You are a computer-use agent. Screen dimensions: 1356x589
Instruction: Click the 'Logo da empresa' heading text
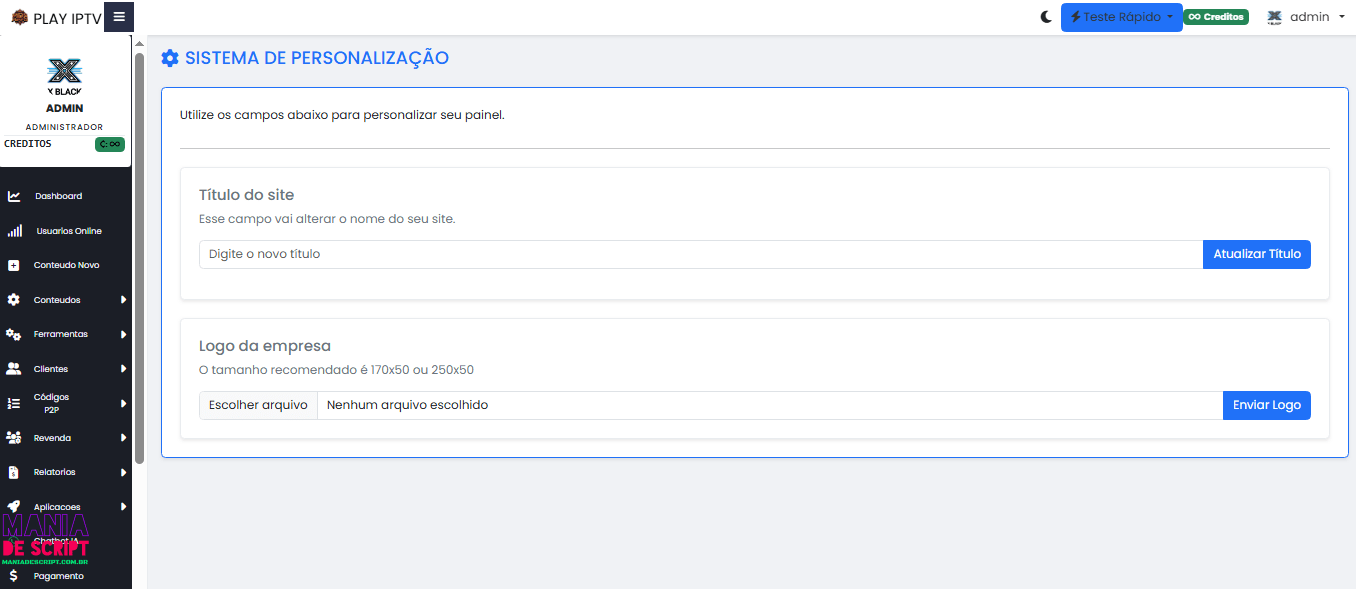click(x=265, y=346)
